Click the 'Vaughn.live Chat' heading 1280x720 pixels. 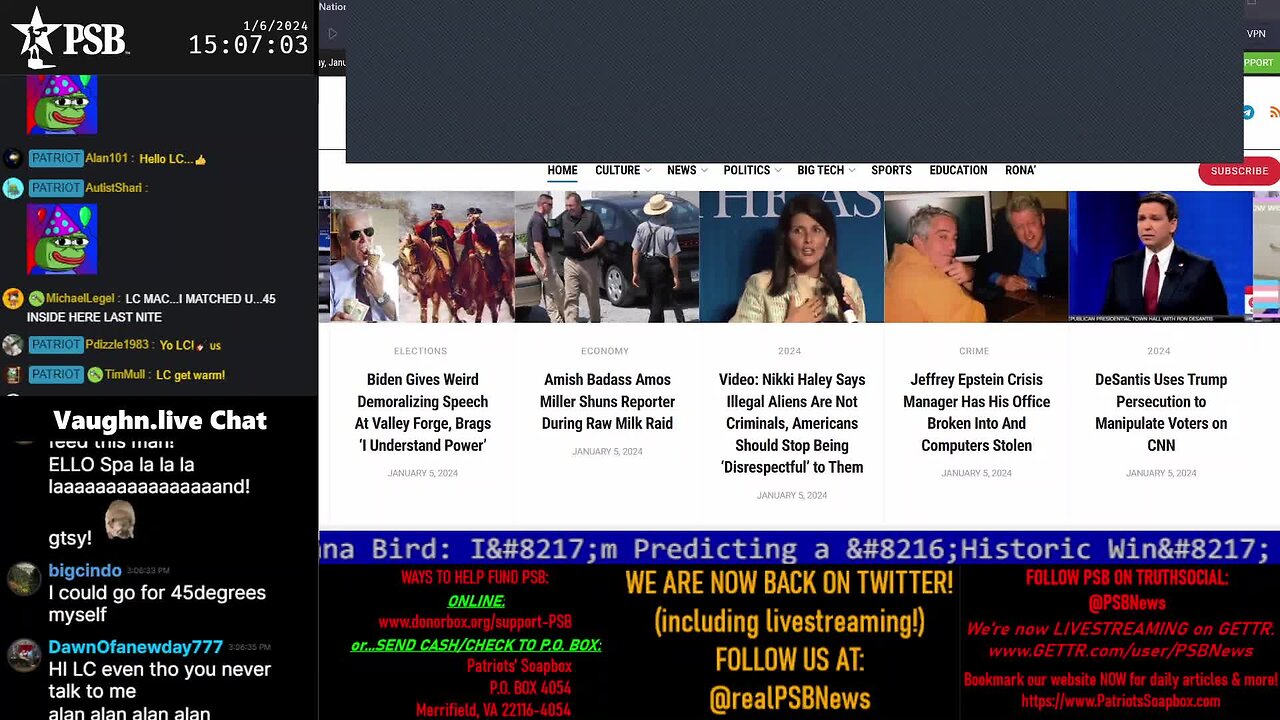click(x=160, y=420)
